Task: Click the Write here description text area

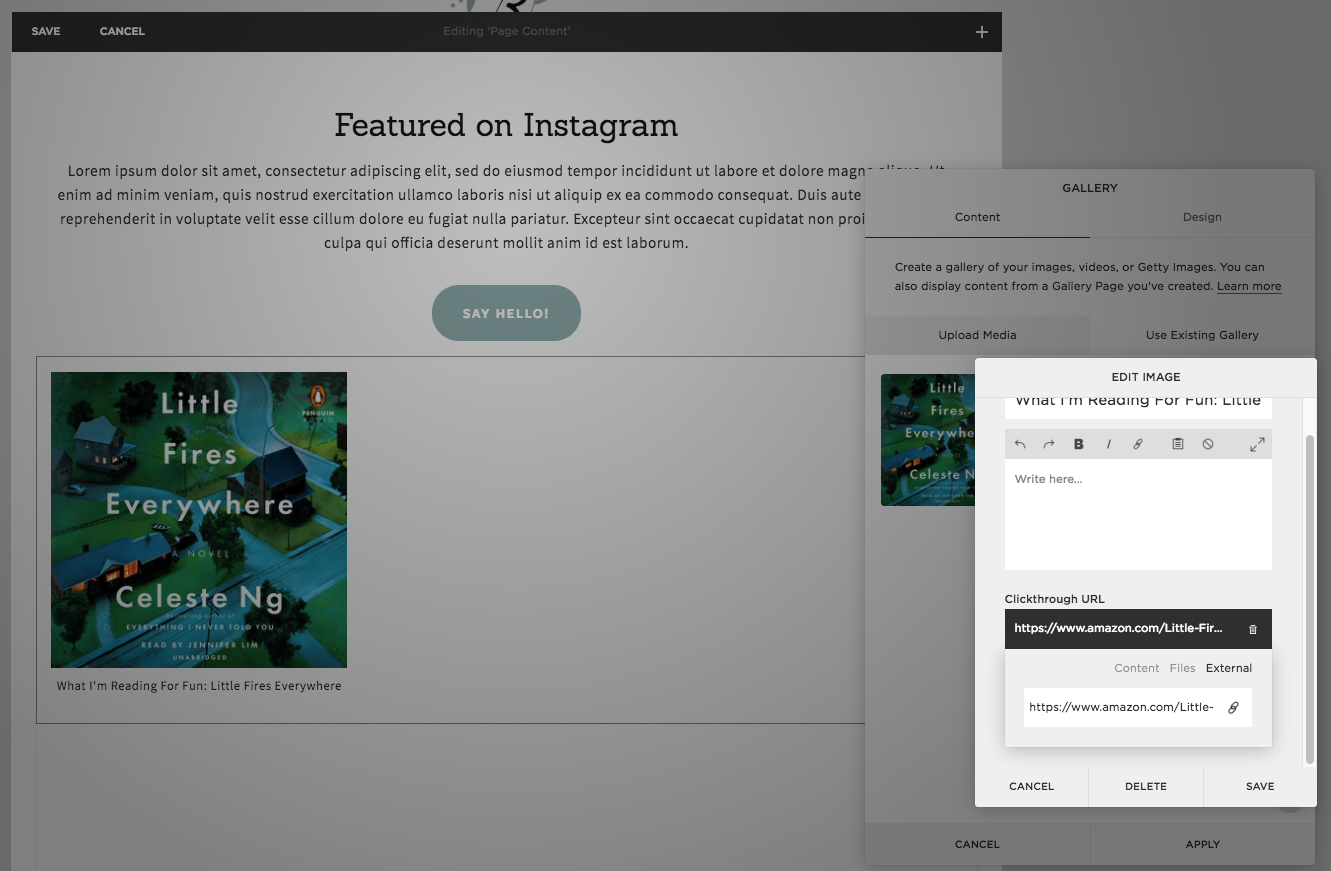Action: point(1138,514)
